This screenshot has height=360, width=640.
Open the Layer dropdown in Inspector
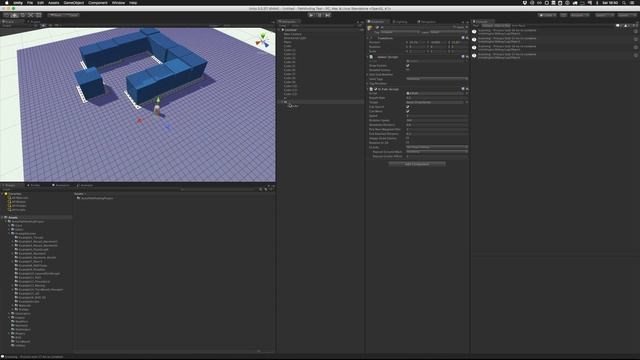coord(449,32)
